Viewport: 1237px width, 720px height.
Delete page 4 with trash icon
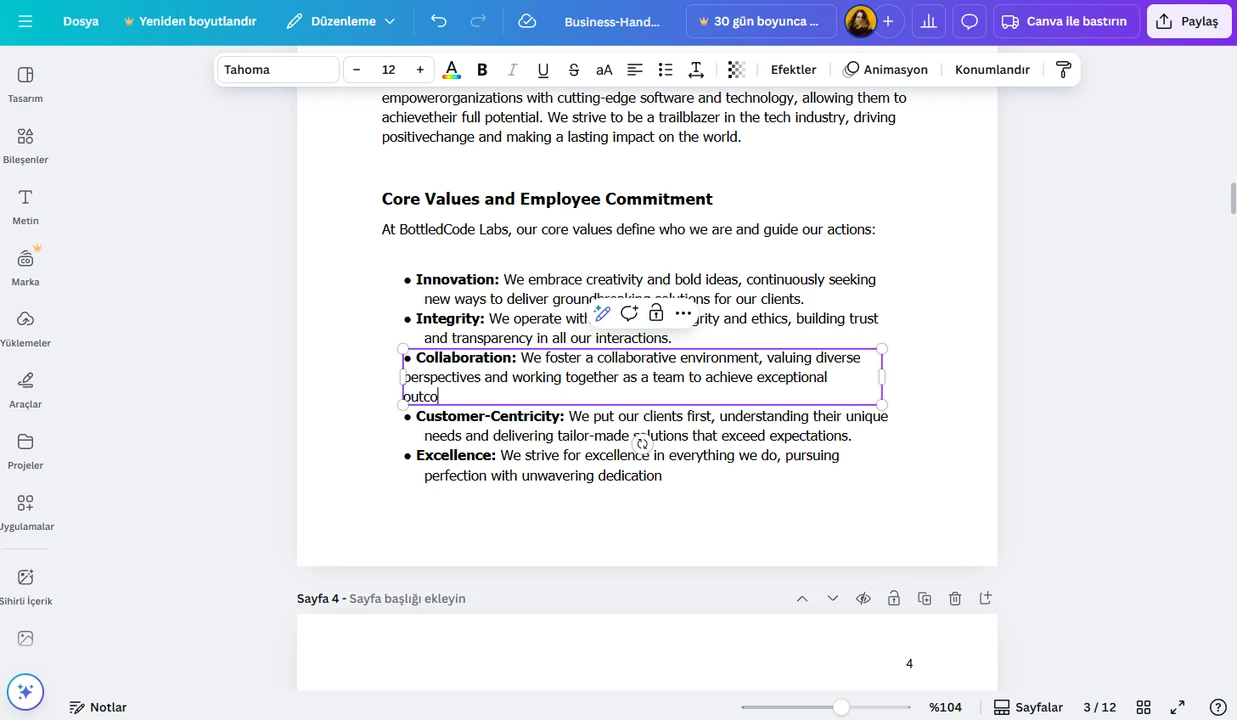955,599
